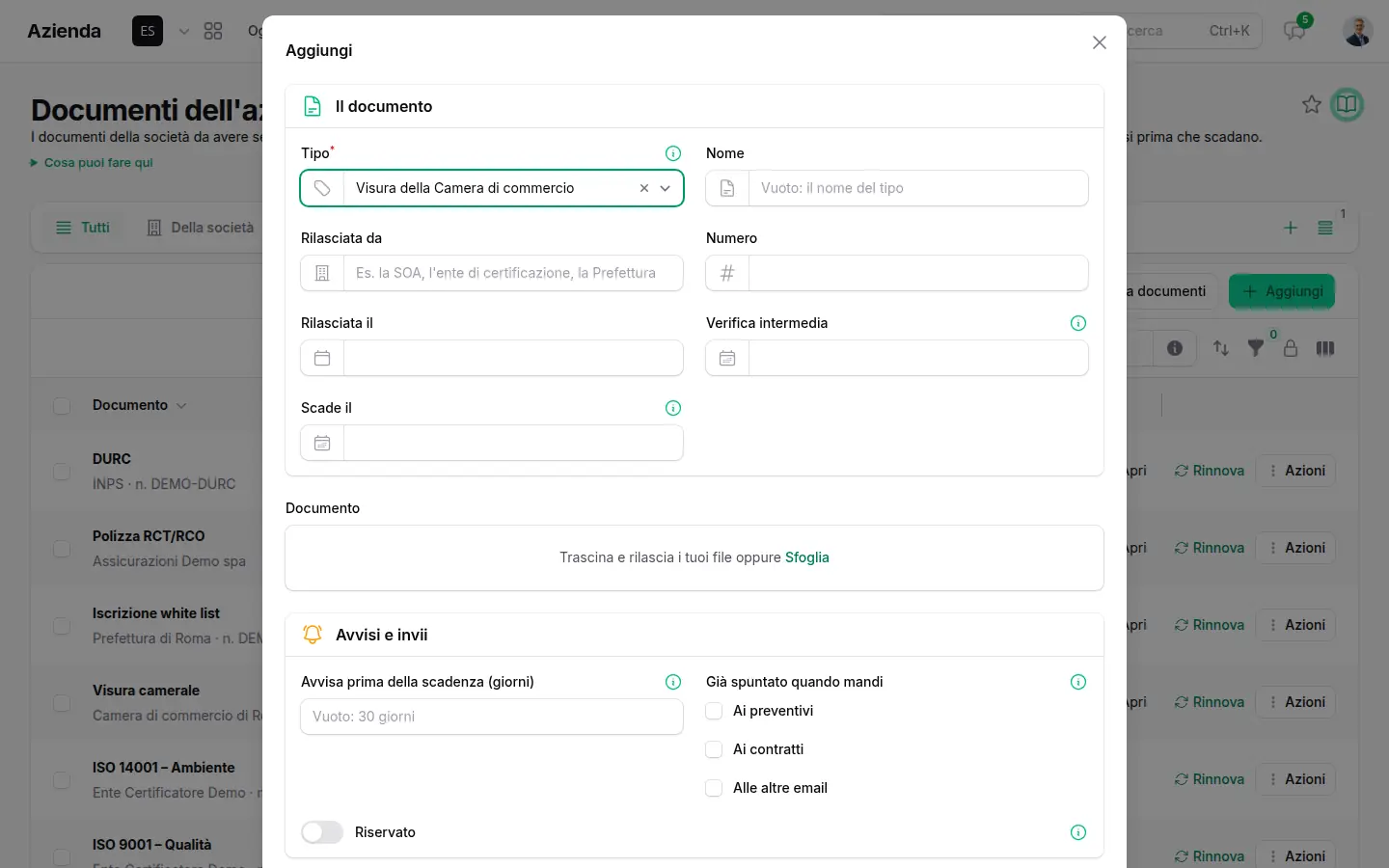
Task: Clear the selected Tipo value with the X
Action: point(644,188)
